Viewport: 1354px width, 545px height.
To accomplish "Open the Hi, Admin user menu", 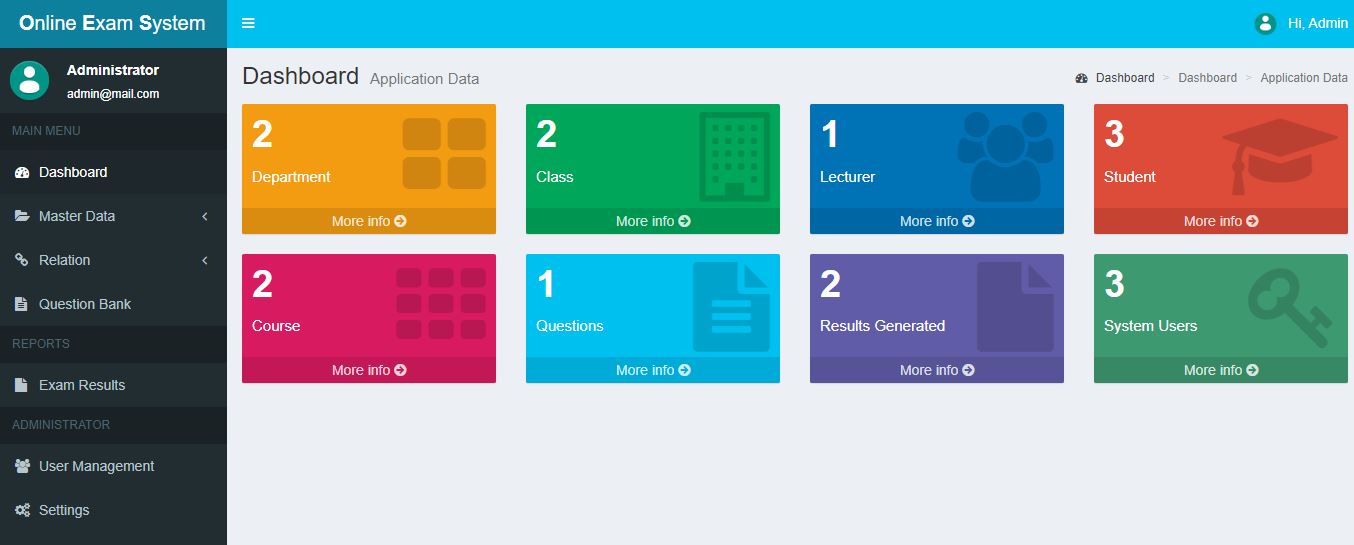I will click(x=1301, y=23).
